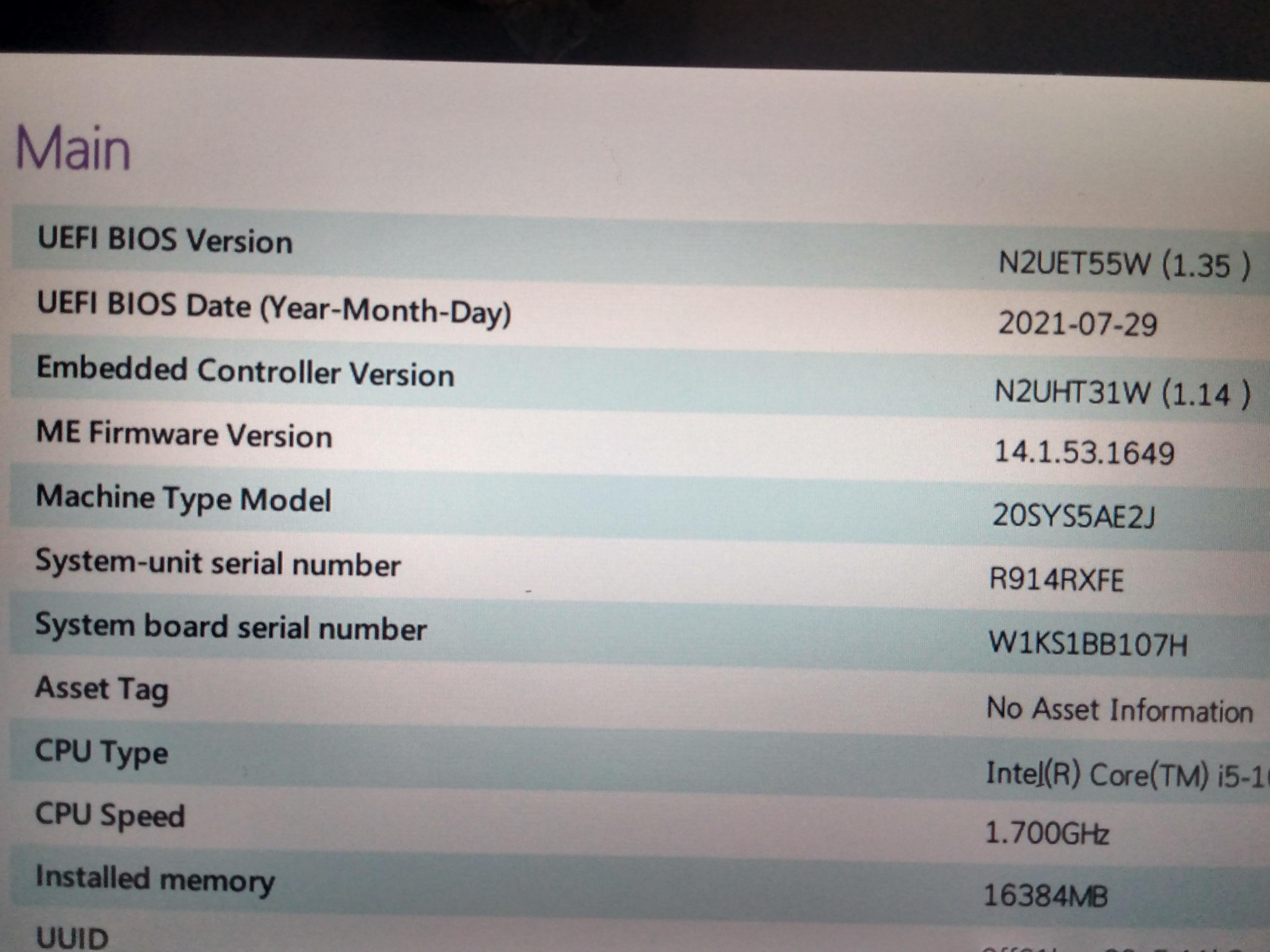Click the 1.700GHz CPU speed value
The width and height of the screenshot is (1270, 952).
tap(1046, 833)
